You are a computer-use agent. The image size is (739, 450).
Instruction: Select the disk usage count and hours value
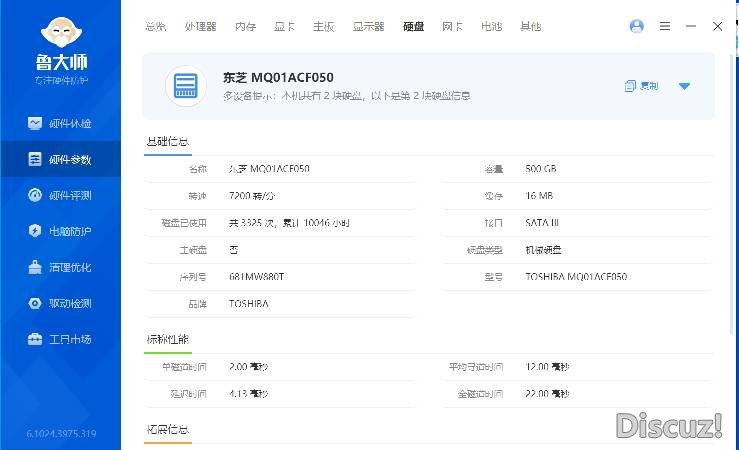[289, 223]
